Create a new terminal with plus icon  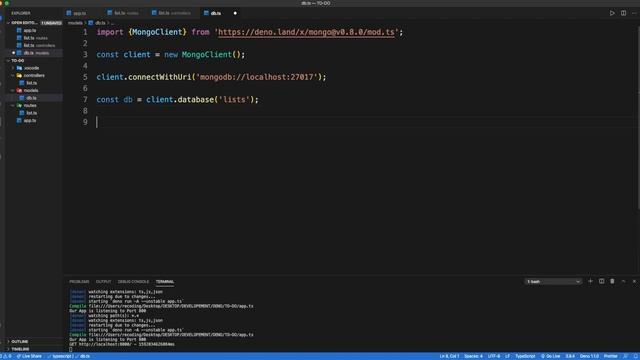(590, 281)
